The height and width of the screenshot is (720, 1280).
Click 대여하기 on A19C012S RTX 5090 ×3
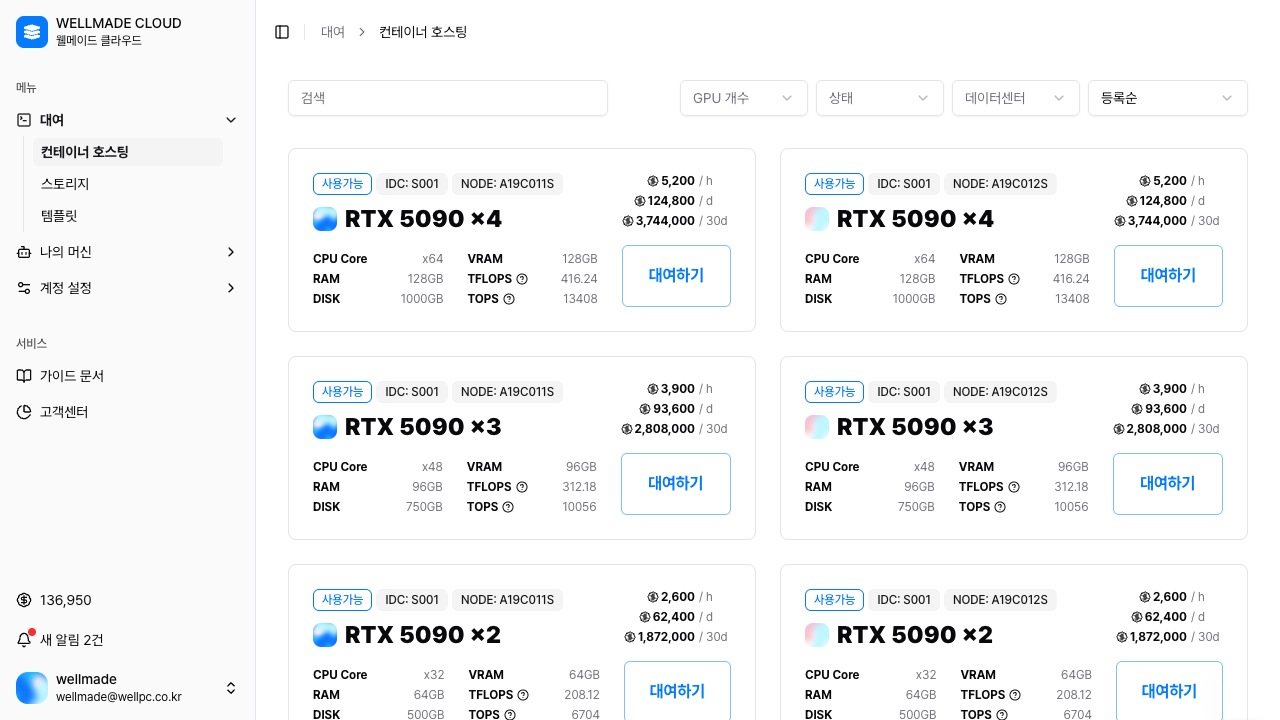(x=1168, y=484)
